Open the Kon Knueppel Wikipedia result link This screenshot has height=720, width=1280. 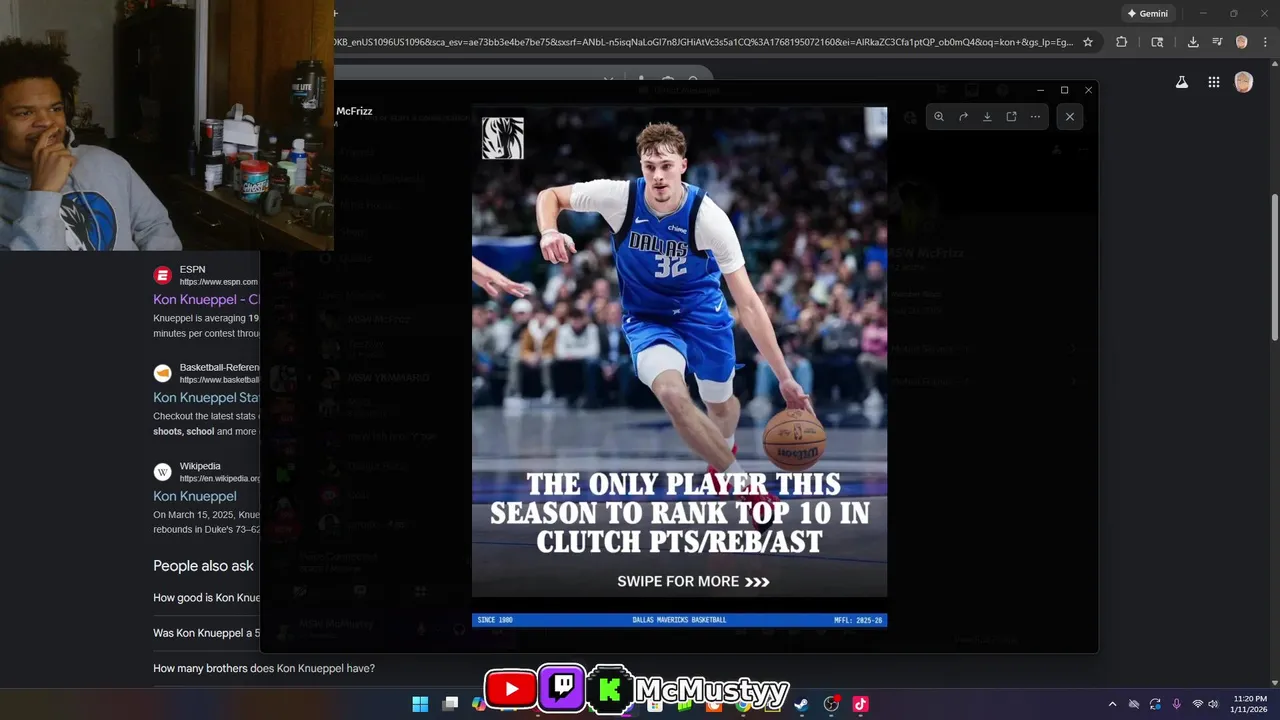(195, 496)
